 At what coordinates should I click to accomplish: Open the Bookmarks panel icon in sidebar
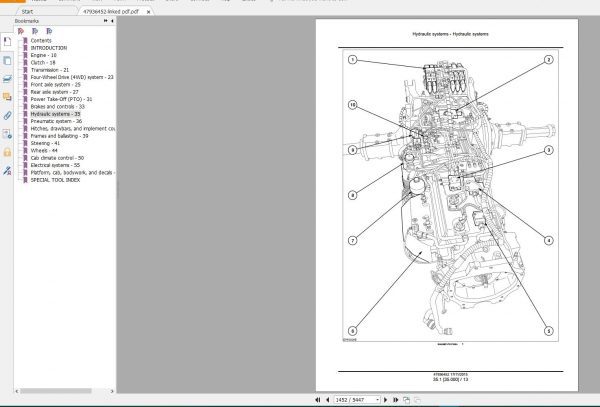(7, 42)
